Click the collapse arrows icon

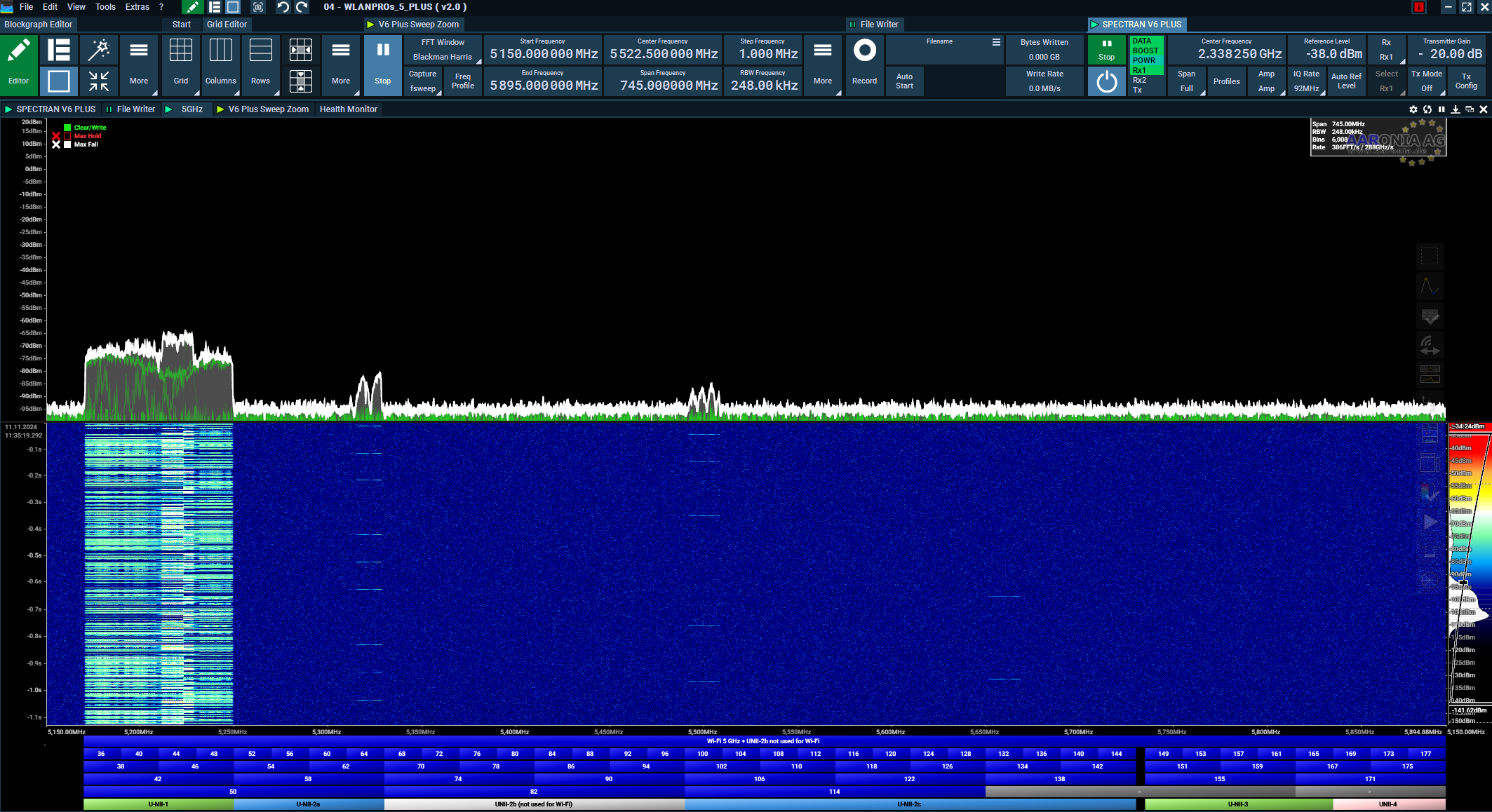[99, 81]
